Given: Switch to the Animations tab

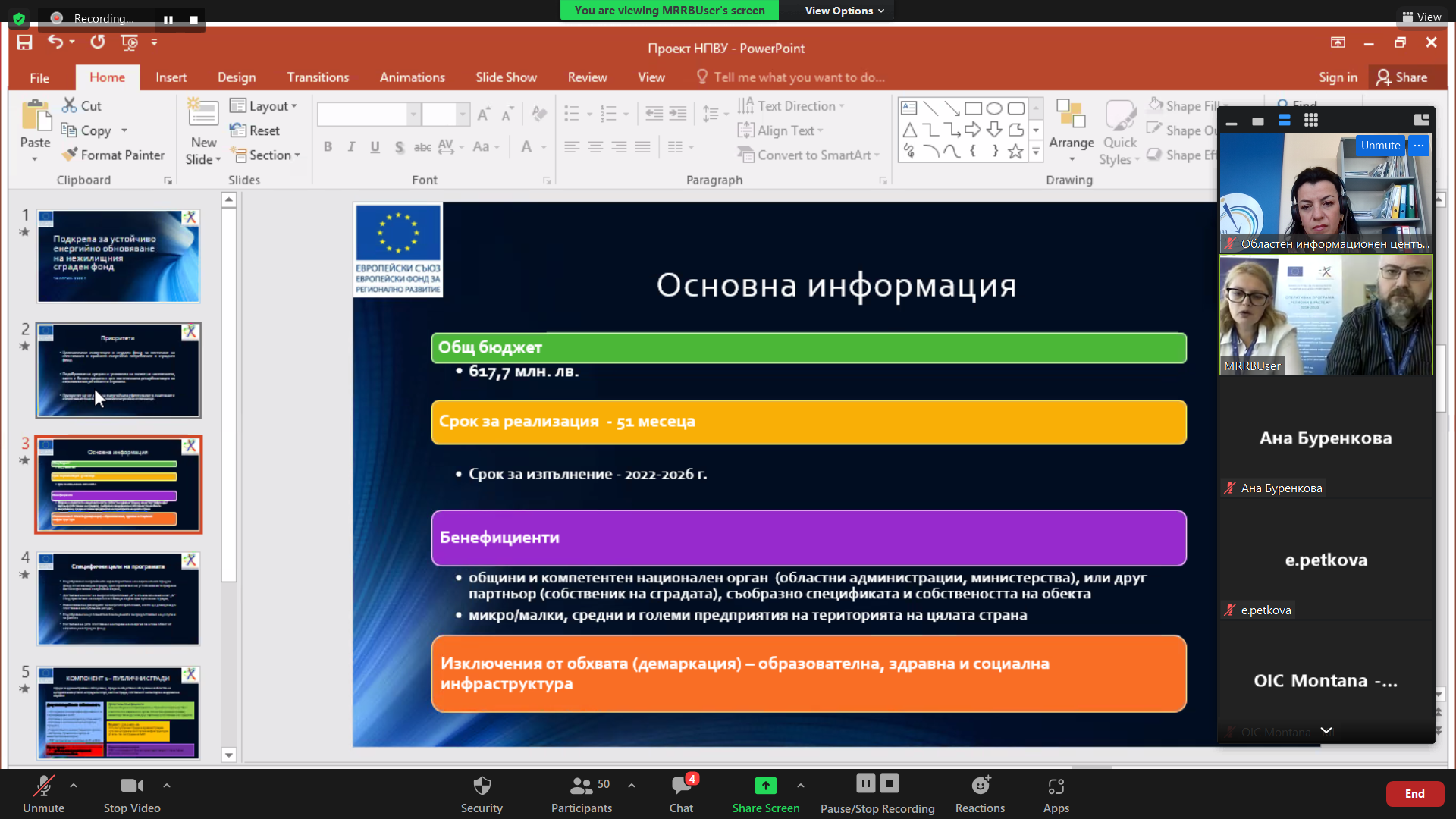Looking at the screenshot, I should [x=412, y=77].
